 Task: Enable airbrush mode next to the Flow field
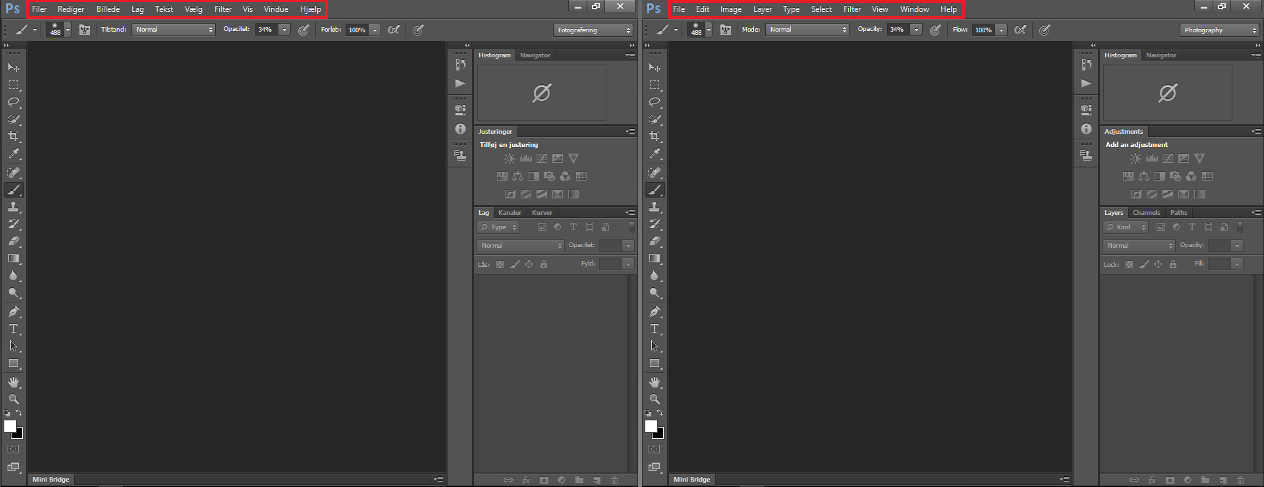pos(1020,30)
